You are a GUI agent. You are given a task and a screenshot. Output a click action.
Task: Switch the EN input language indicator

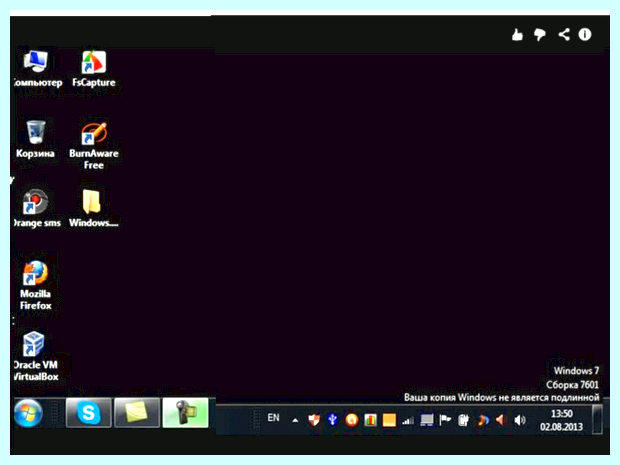click(273, 418)
